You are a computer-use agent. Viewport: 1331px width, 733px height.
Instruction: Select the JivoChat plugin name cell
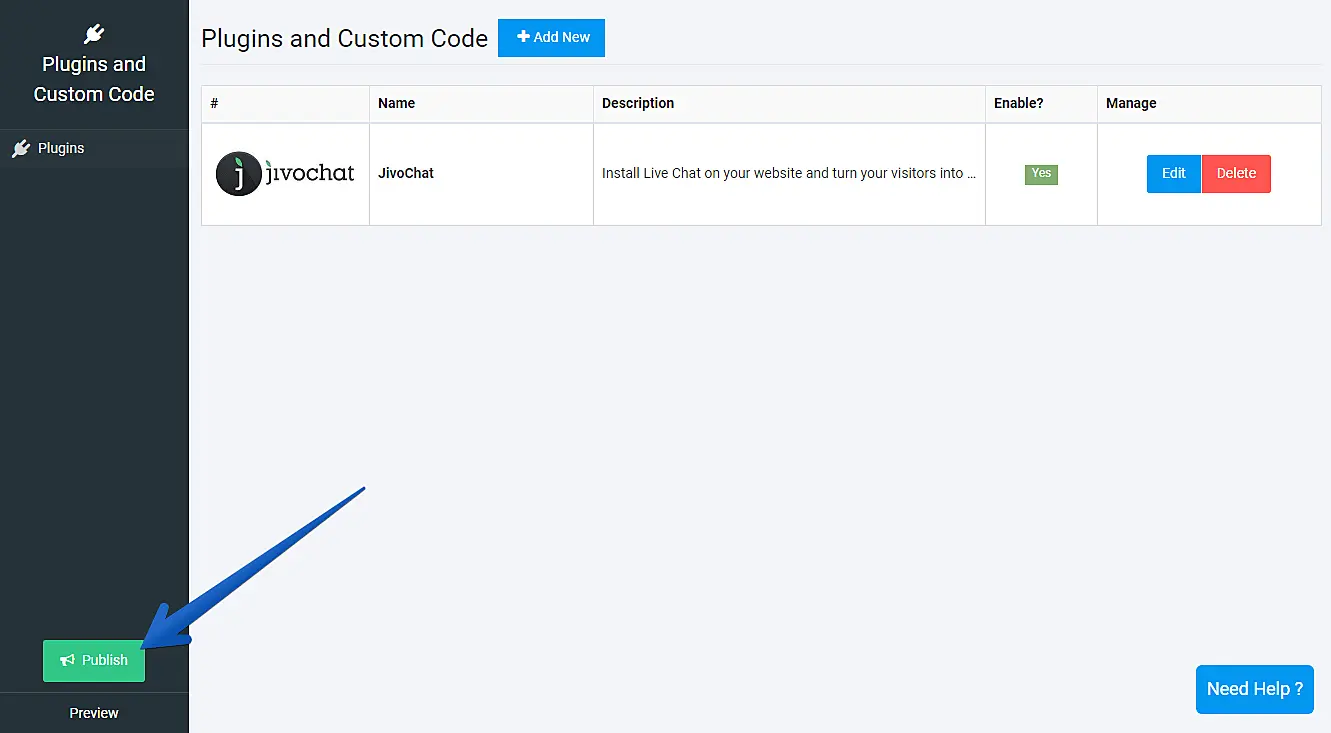[x=406, y=173]
